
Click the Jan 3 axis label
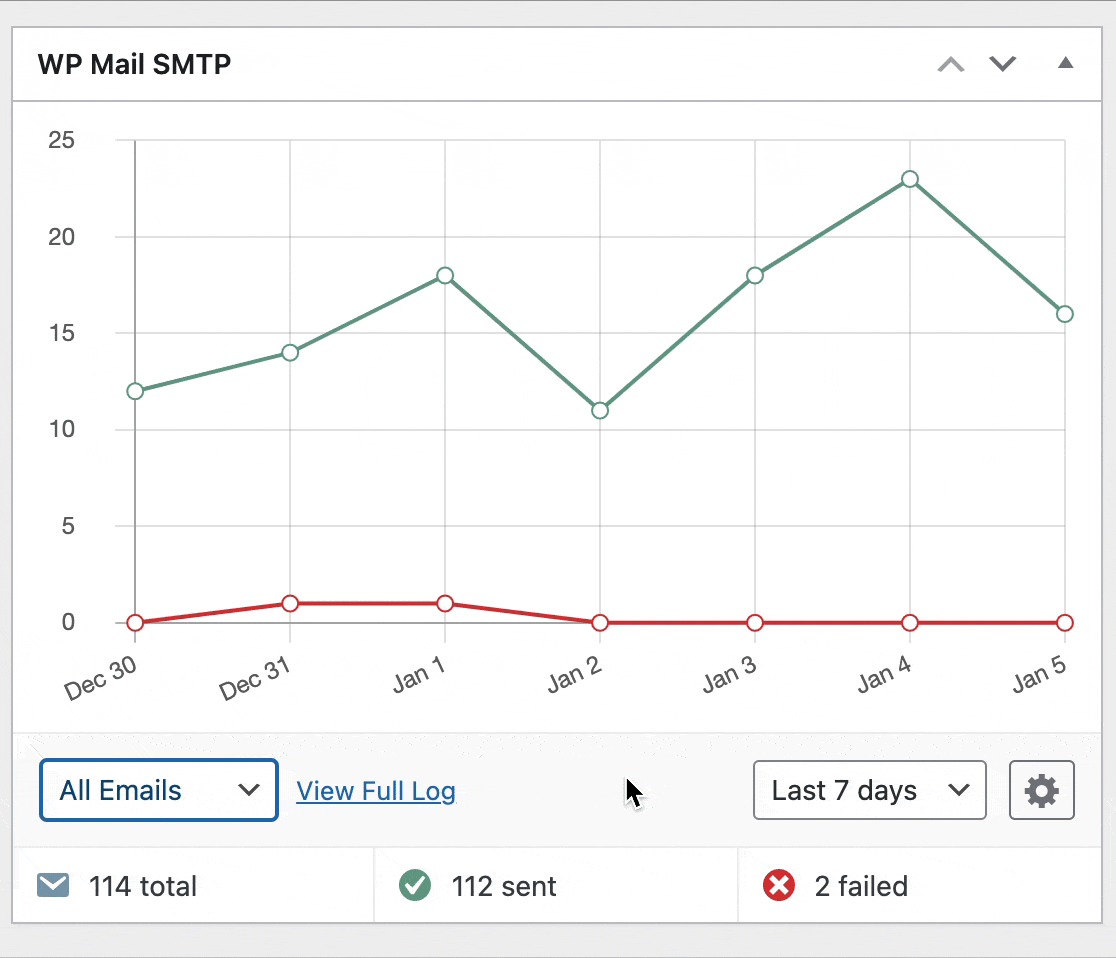pos(730,676)
